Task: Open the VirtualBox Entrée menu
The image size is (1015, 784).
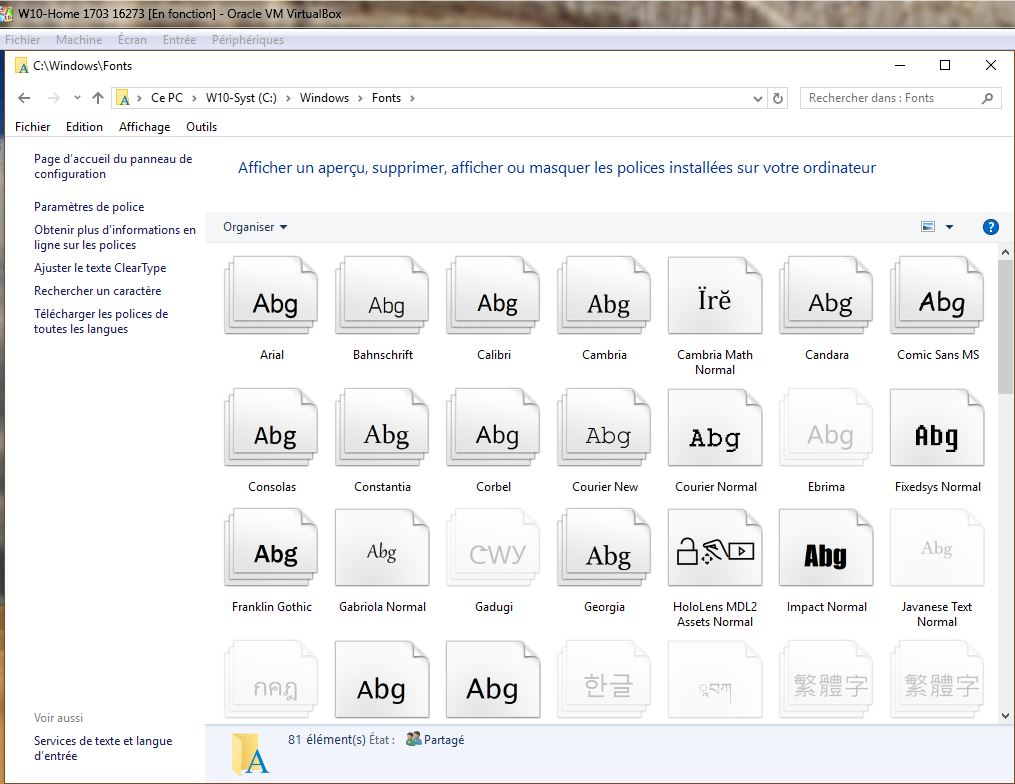Action: 179,39
